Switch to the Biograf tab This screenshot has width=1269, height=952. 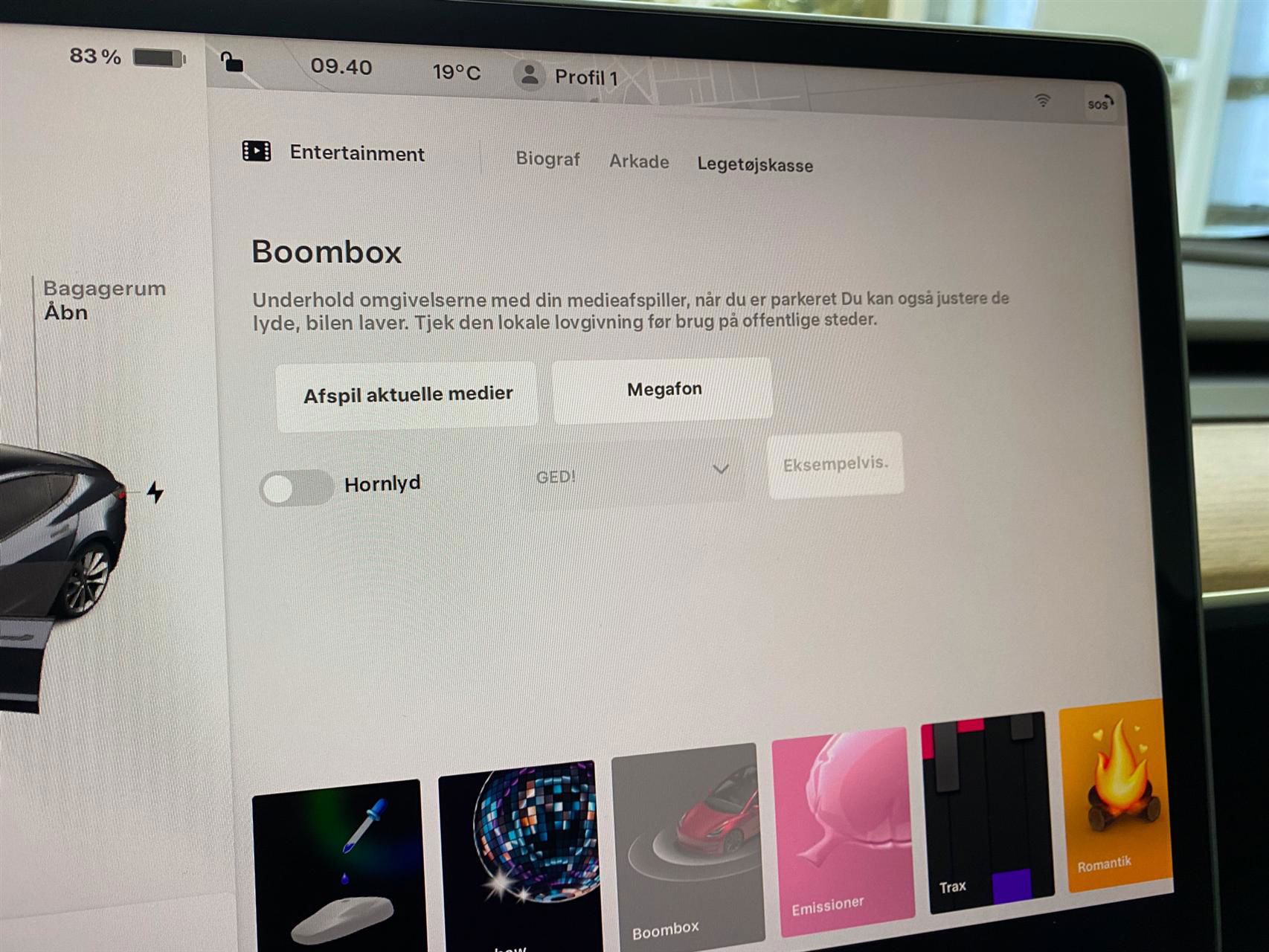point(547,158)
